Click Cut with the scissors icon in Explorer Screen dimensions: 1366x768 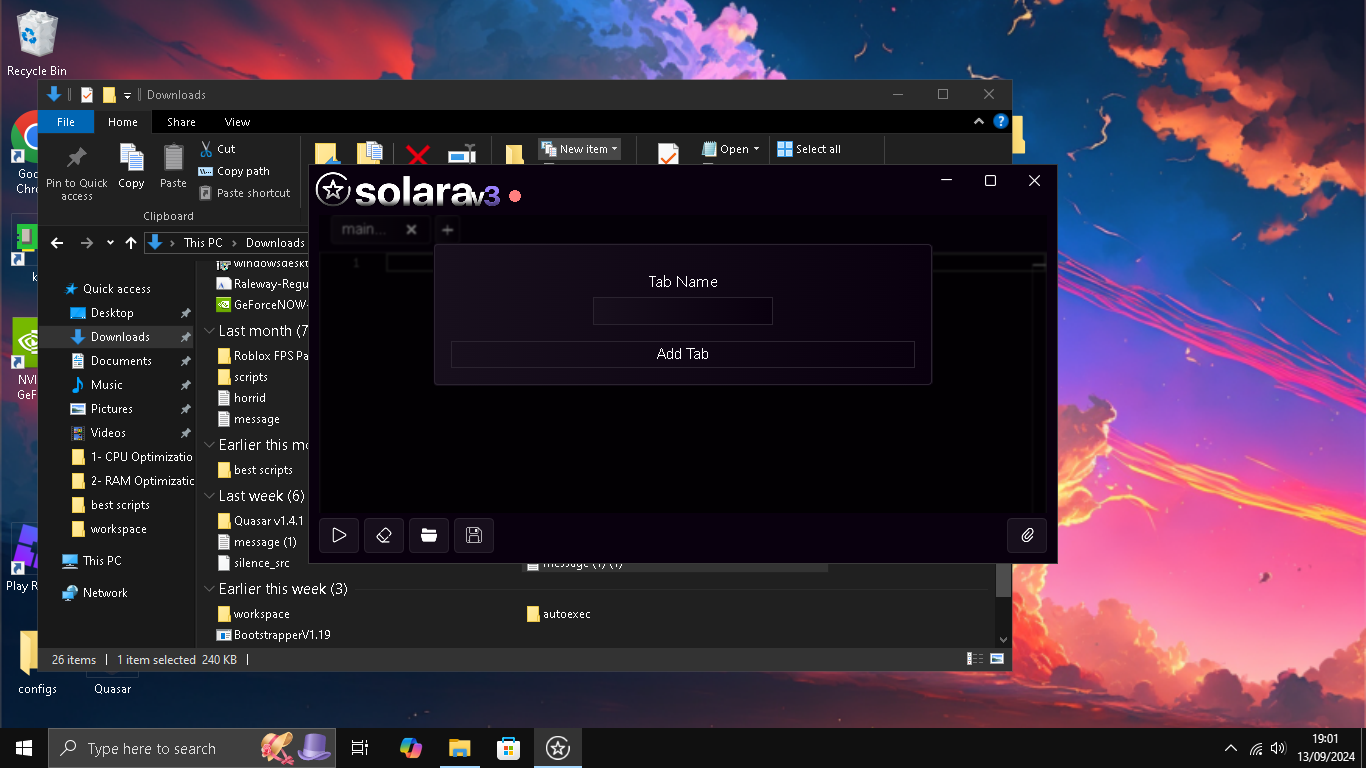point(218,149)
